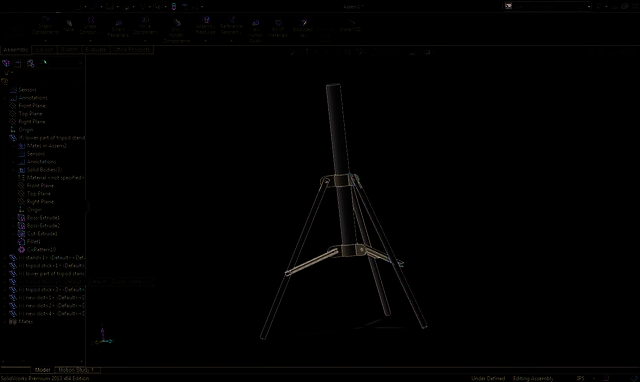
Task: Open the Bill of Materials tool
Action: (278, 29)
